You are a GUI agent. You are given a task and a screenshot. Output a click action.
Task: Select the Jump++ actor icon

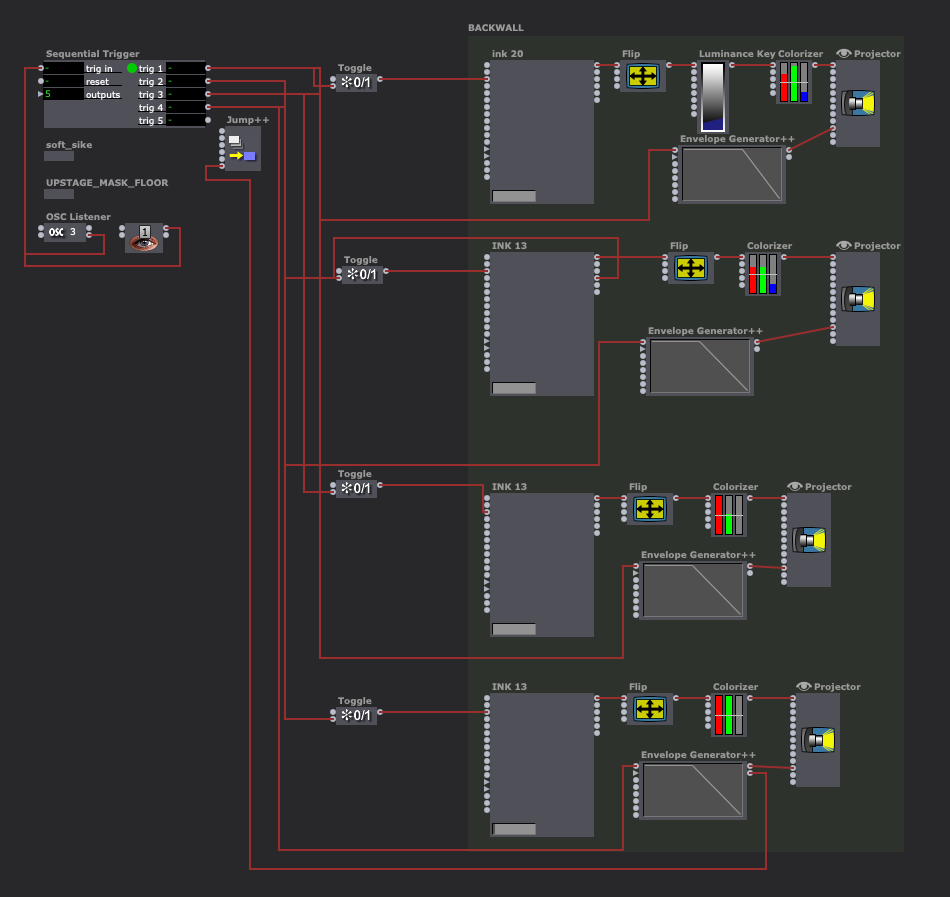242,148
